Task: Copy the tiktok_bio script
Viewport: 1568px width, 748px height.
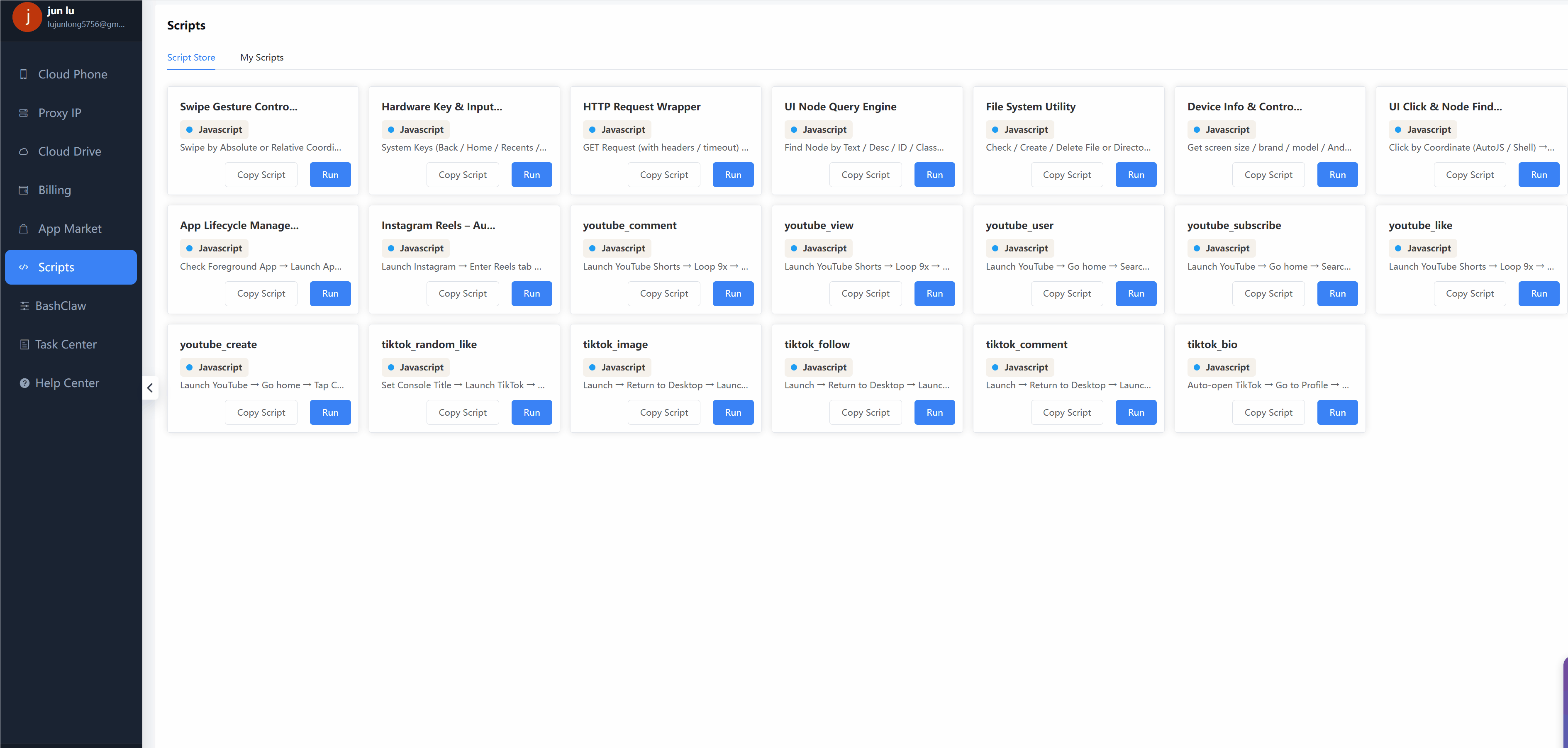Action: 1268,413
